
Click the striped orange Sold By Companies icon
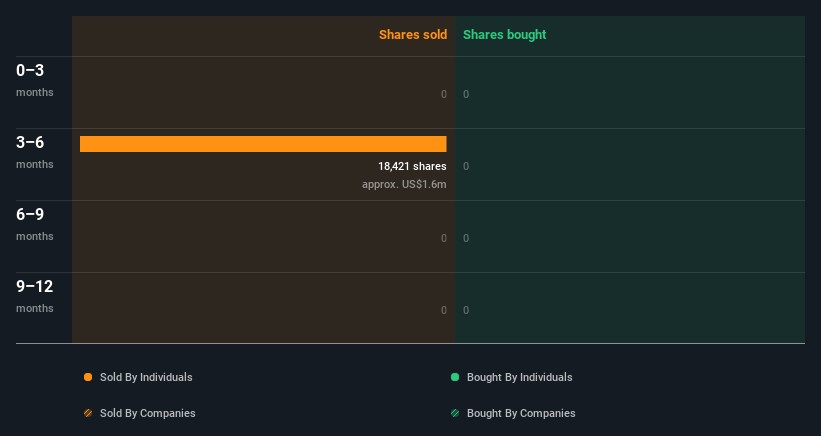[88, 413]
